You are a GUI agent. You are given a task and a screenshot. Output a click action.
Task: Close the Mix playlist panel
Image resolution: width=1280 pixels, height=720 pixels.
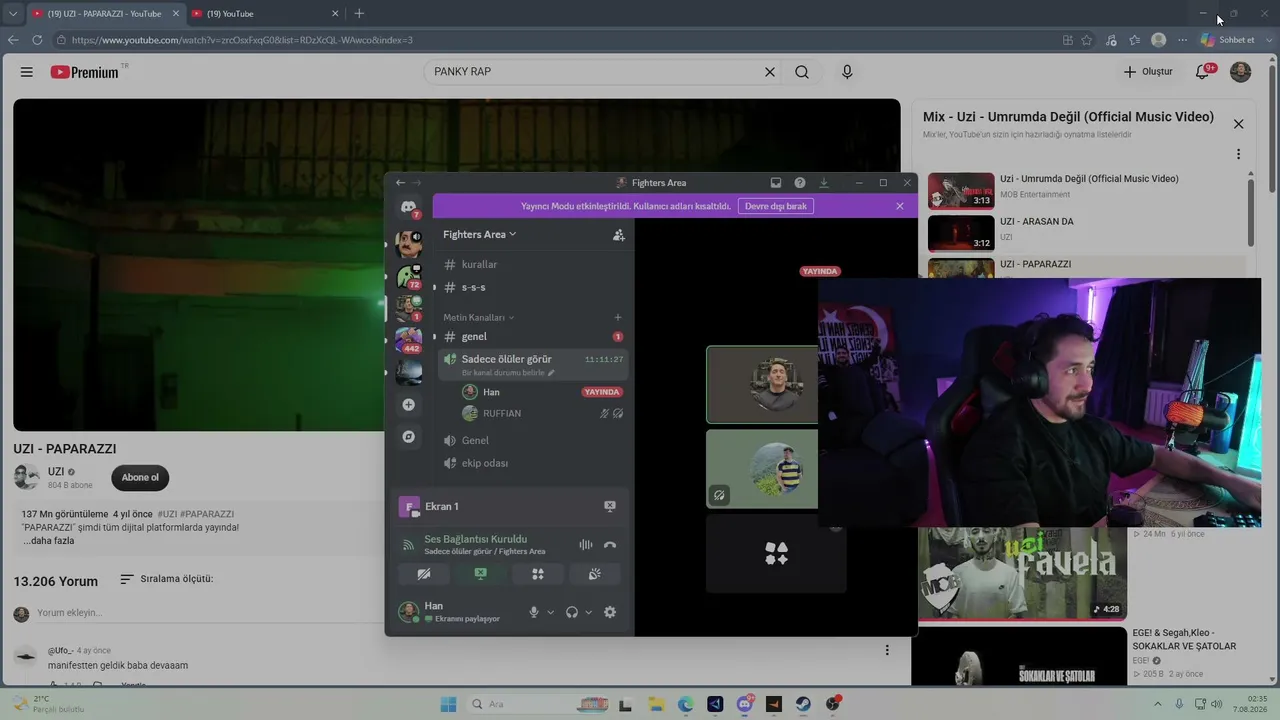click(x=1238, y=124)
